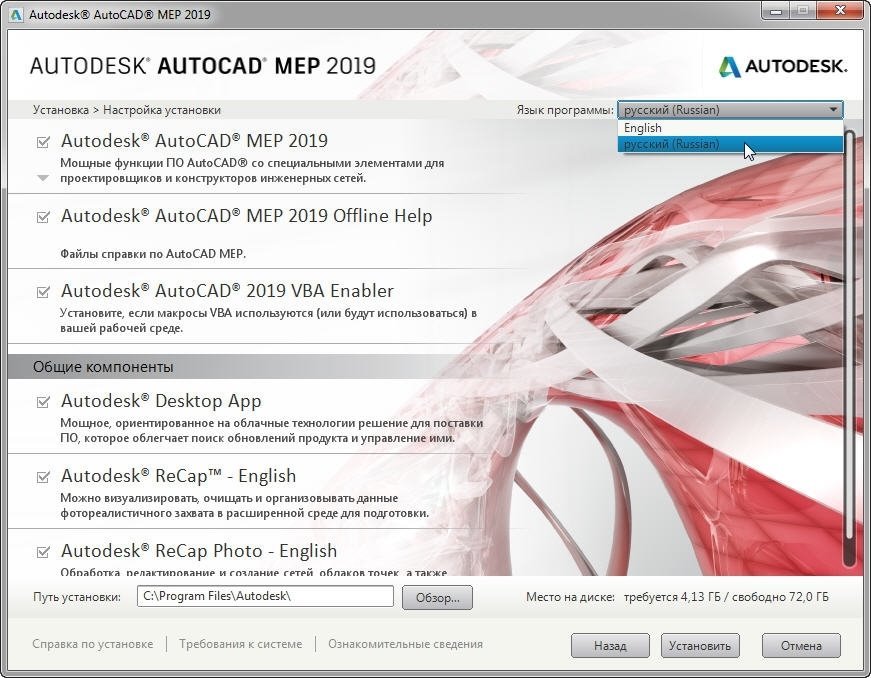
Task: Click the Назад button
Action: [x=610, y=645]
